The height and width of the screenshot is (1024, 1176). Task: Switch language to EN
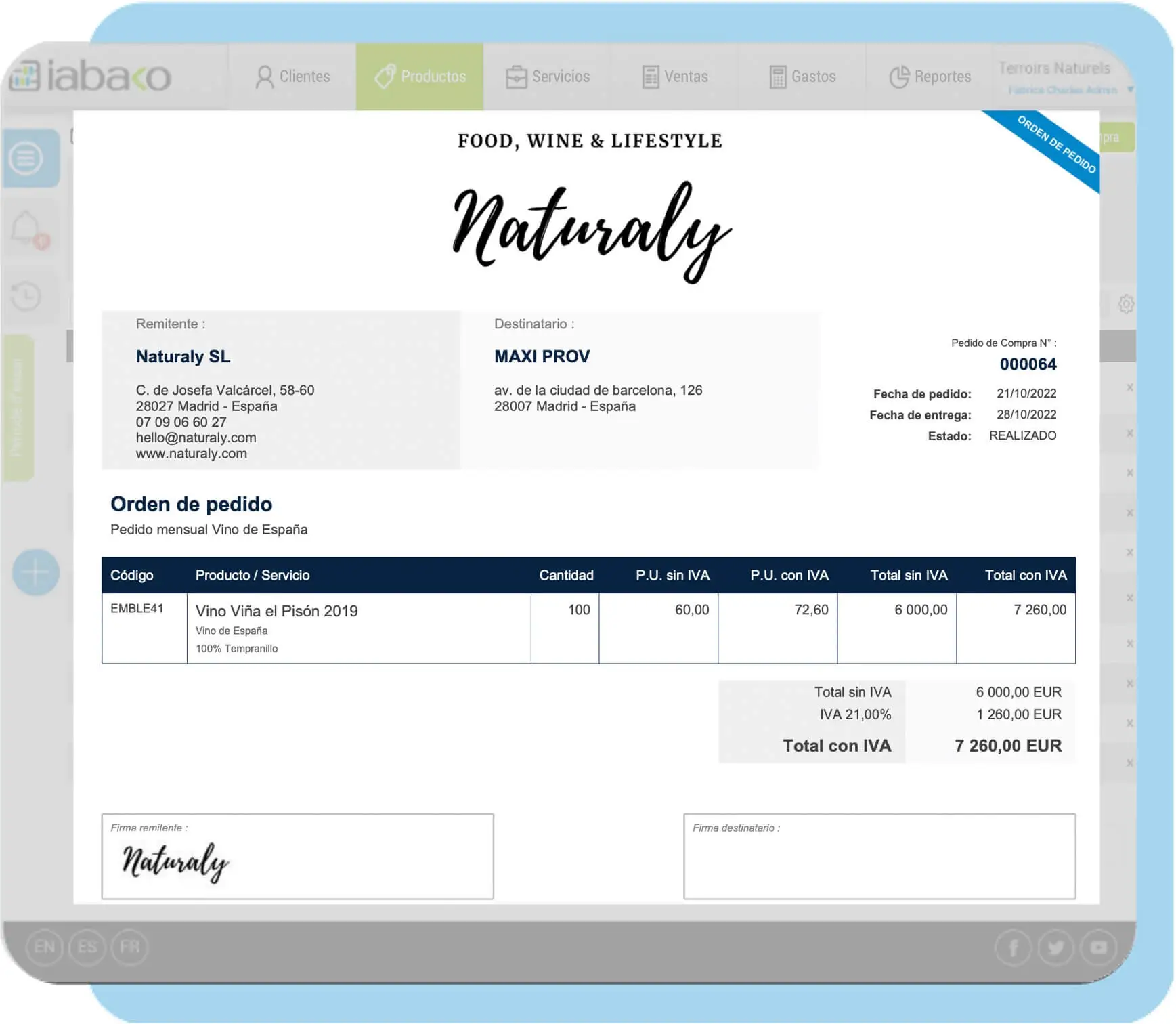[45, 947]
